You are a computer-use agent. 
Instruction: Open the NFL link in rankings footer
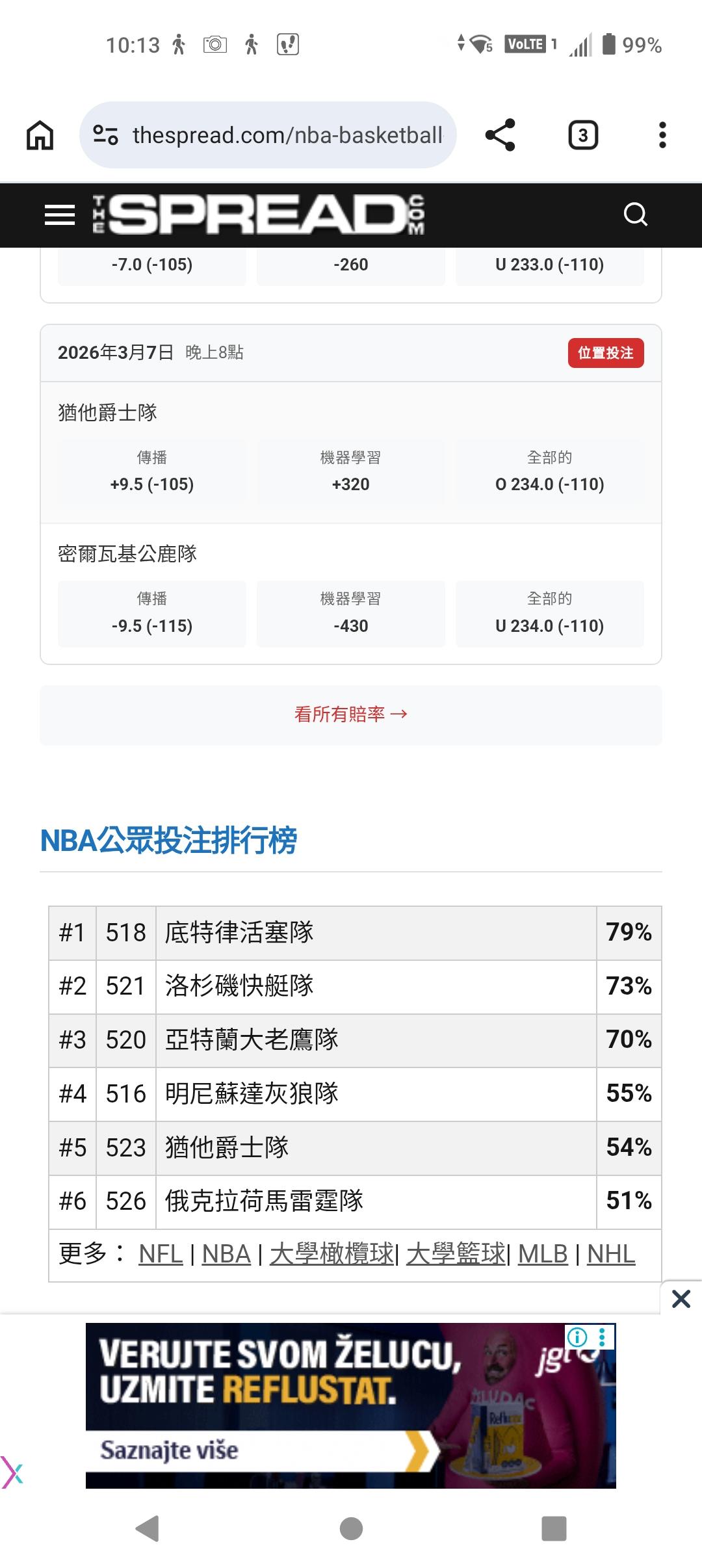click(161, 1254)
